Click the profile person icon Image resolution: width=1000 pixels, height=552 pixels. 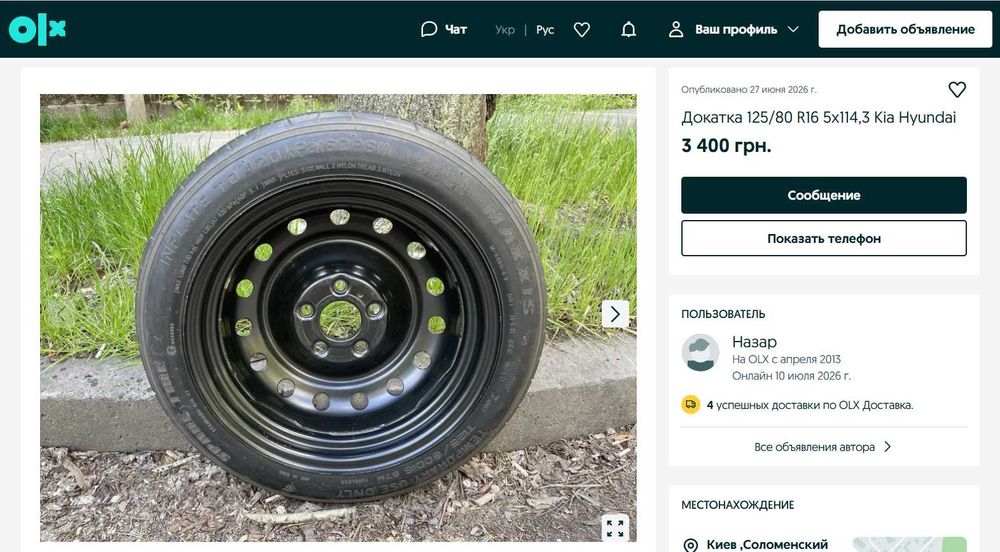click(x=676, y=29)
